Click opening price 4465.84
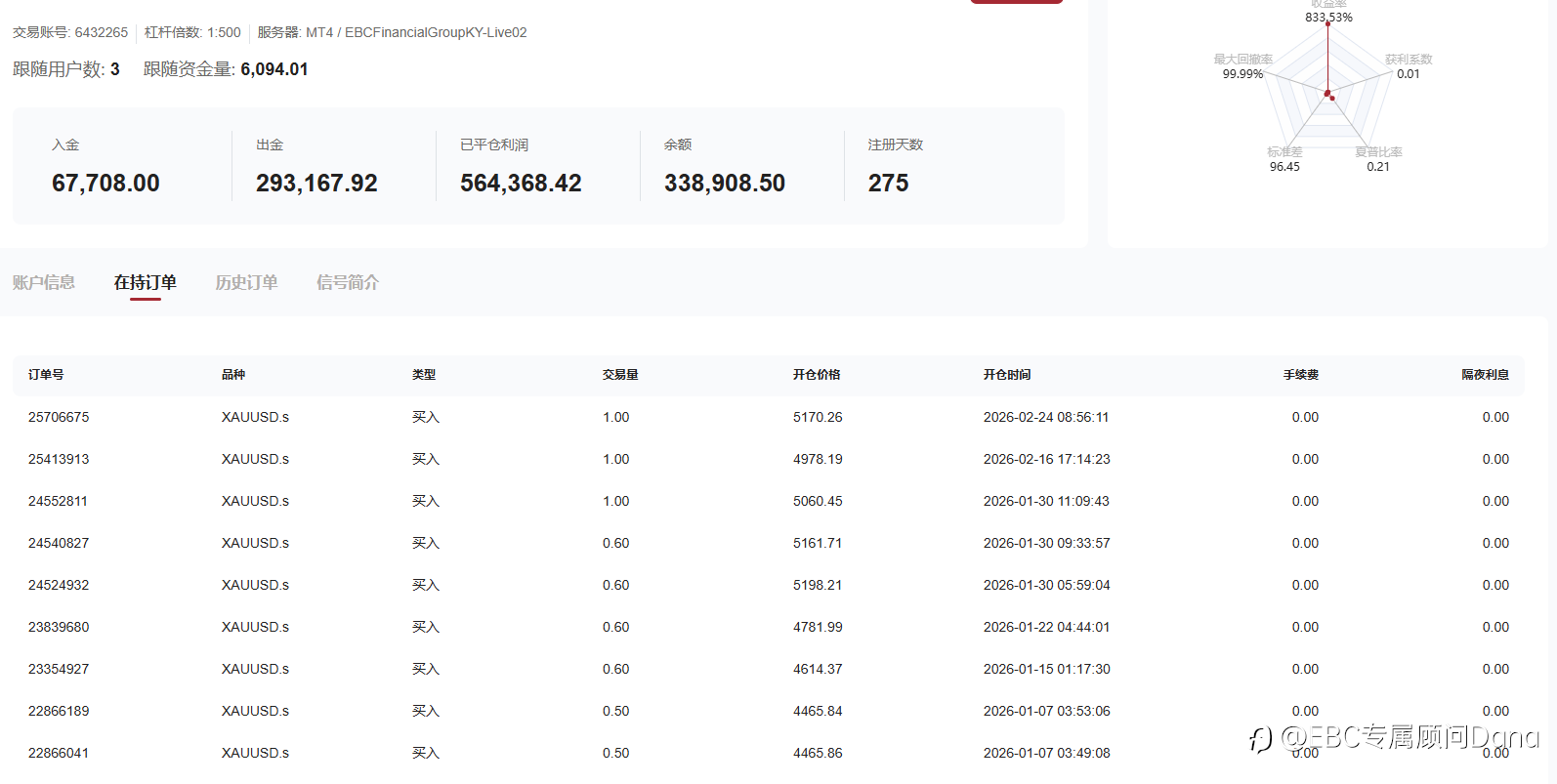This screenshot has height=784, width=1557. pos(818,711)
